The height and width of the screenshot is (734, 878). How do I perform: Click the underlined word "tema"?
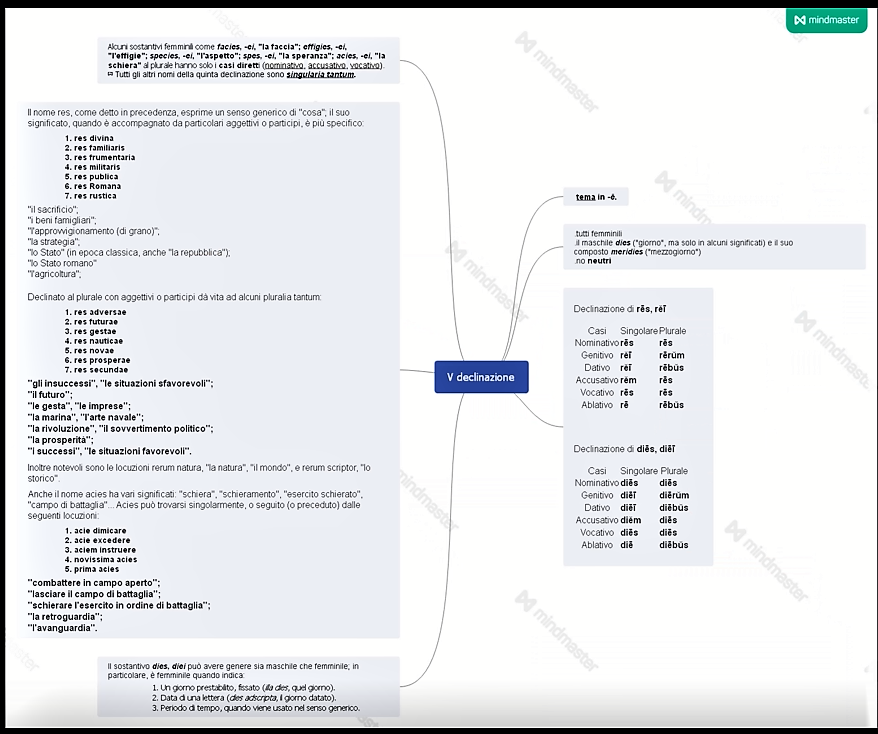585,197
